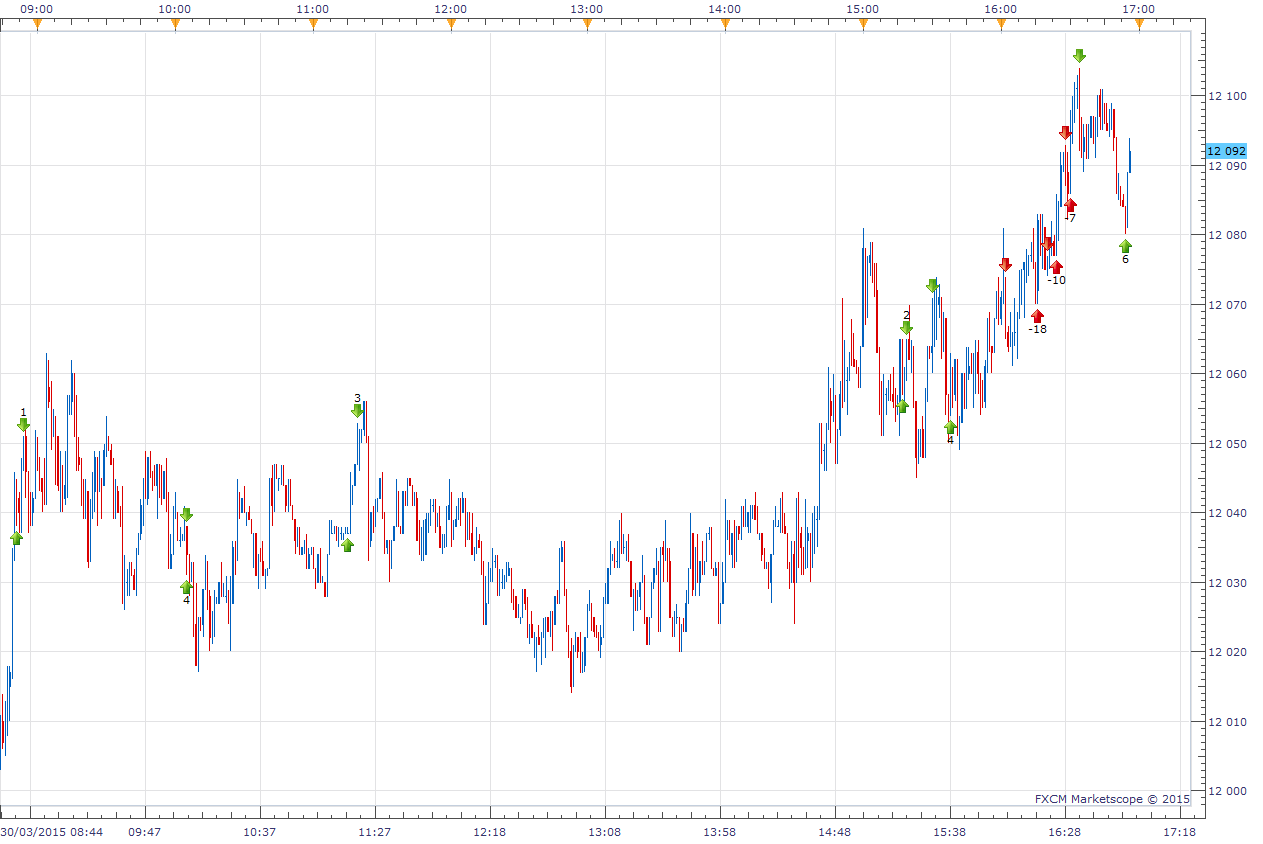Click the green down arrow labeled 1

point(24,425)
